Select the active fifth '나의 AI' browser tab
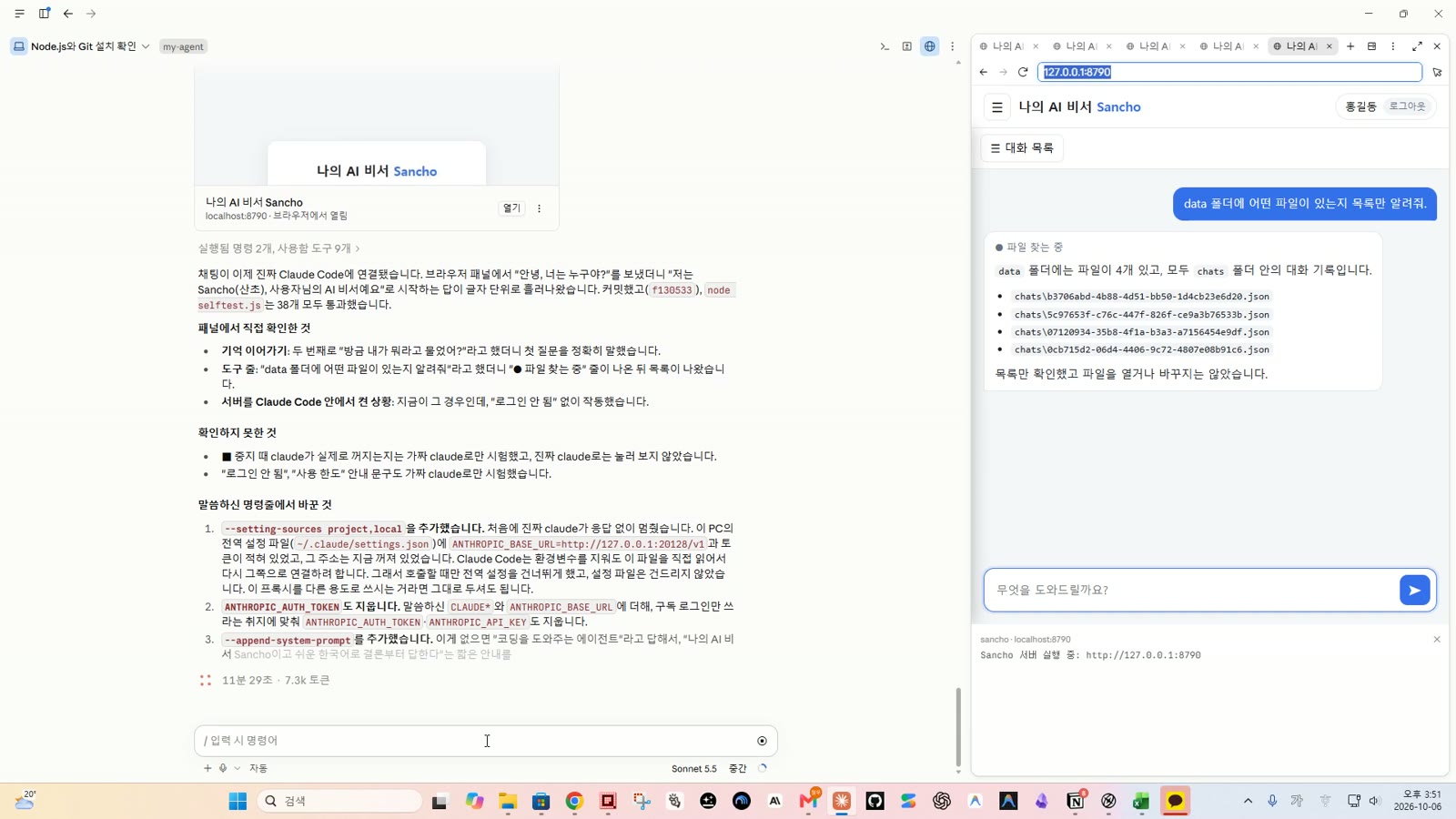Image resolution: width=1456 pixels, height=819 pixels. [x=1296, y=46]
